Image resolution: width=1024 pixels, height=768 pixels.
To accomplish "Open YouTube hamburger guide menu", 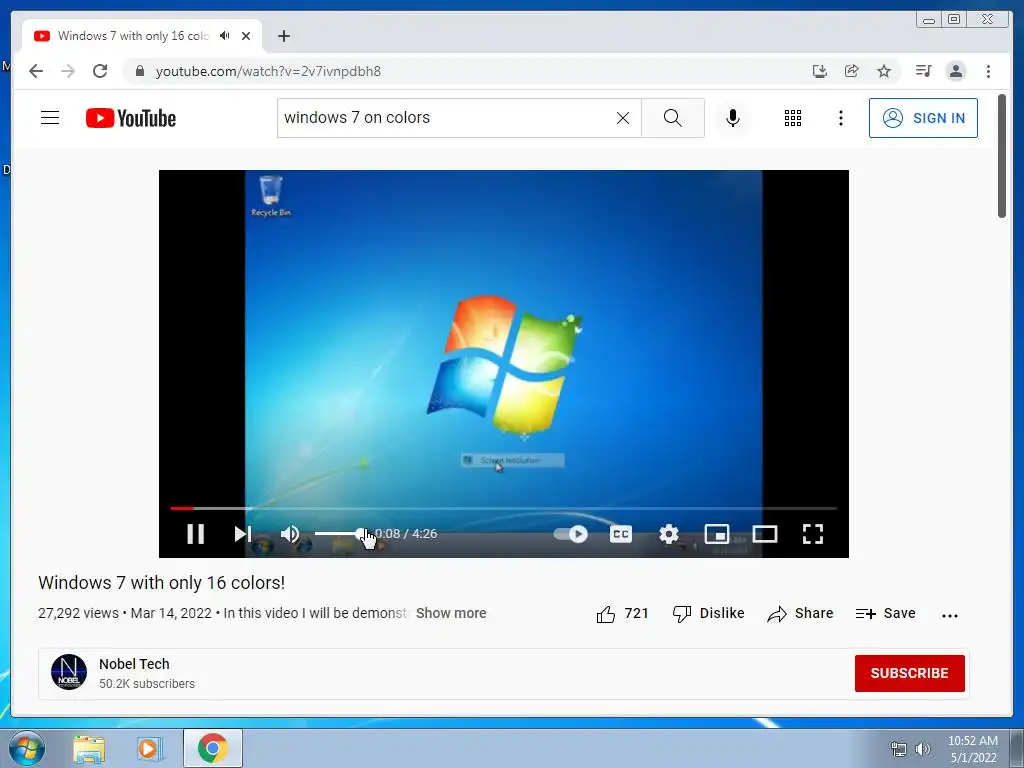I will coord(50,118).
